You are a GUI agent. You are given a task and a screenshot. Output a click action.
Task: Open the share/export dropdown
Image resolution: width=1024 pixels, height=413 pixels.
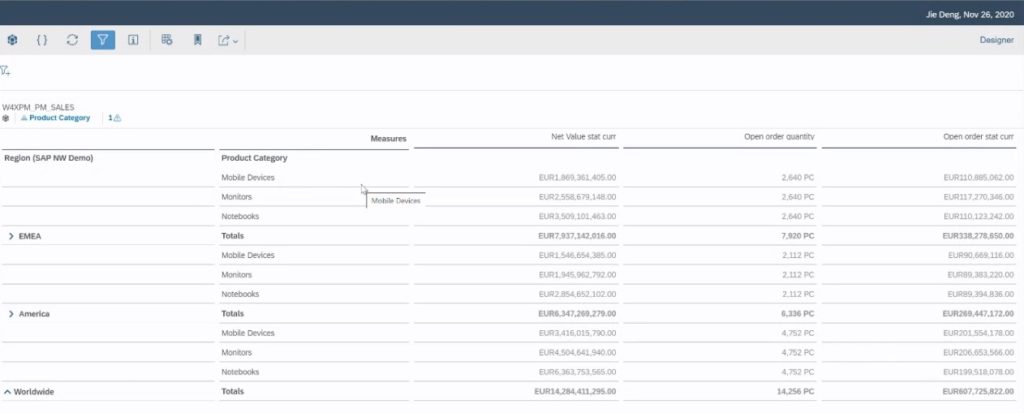pos(228,40)
